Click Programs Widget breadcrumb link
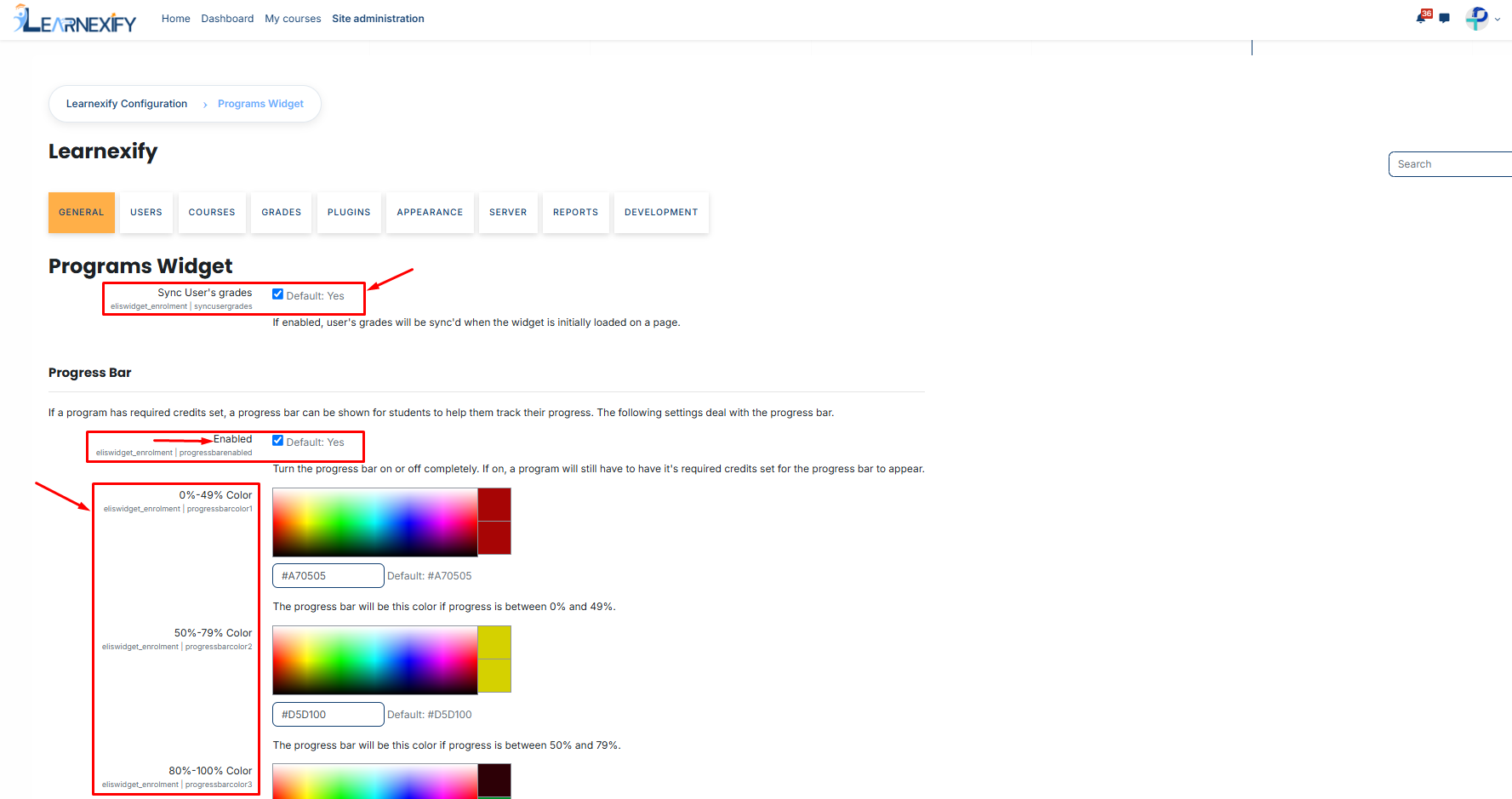1512x799 pixels. [260, 104]
